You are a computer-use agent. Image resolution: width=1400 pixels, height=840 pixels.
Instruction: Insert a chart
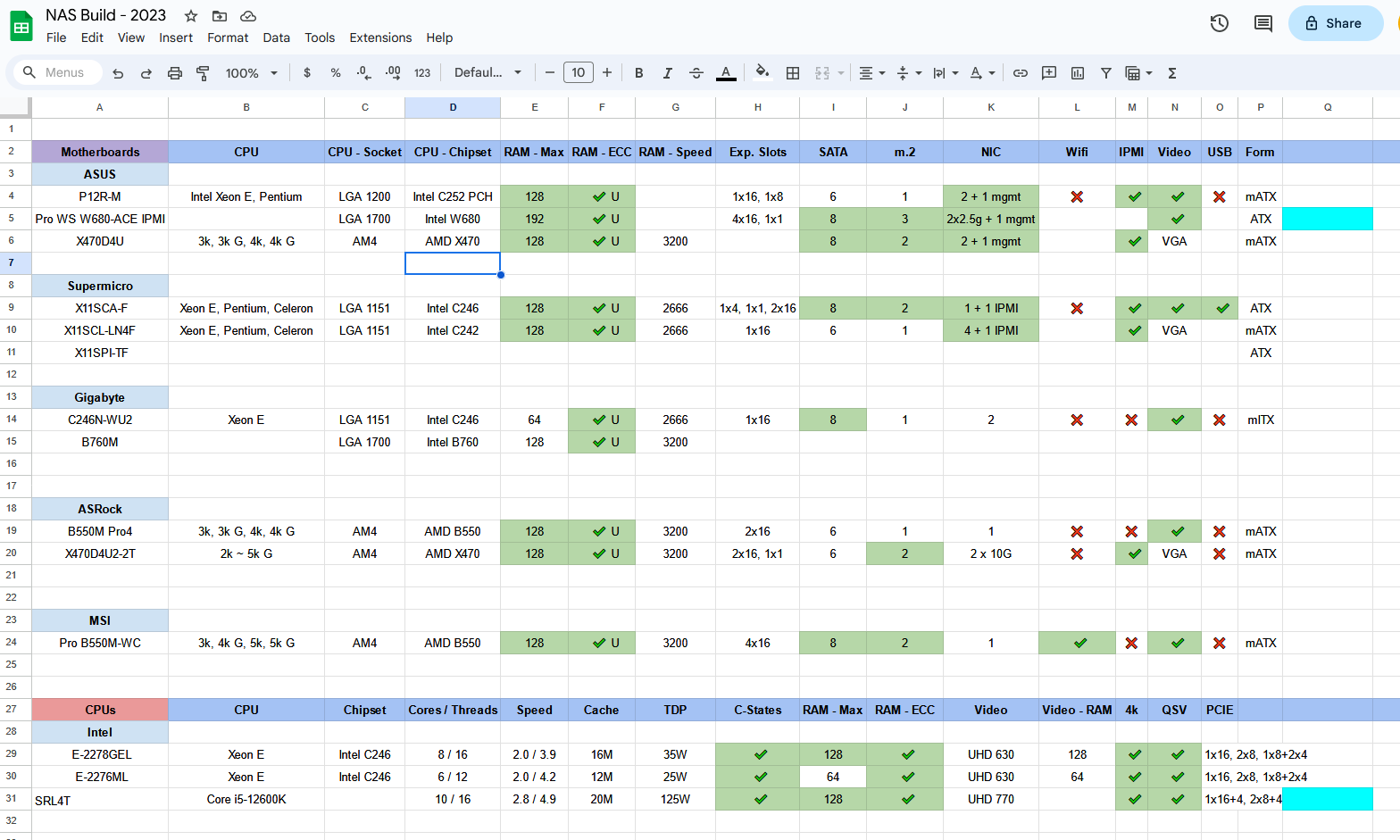[1078, 73]
